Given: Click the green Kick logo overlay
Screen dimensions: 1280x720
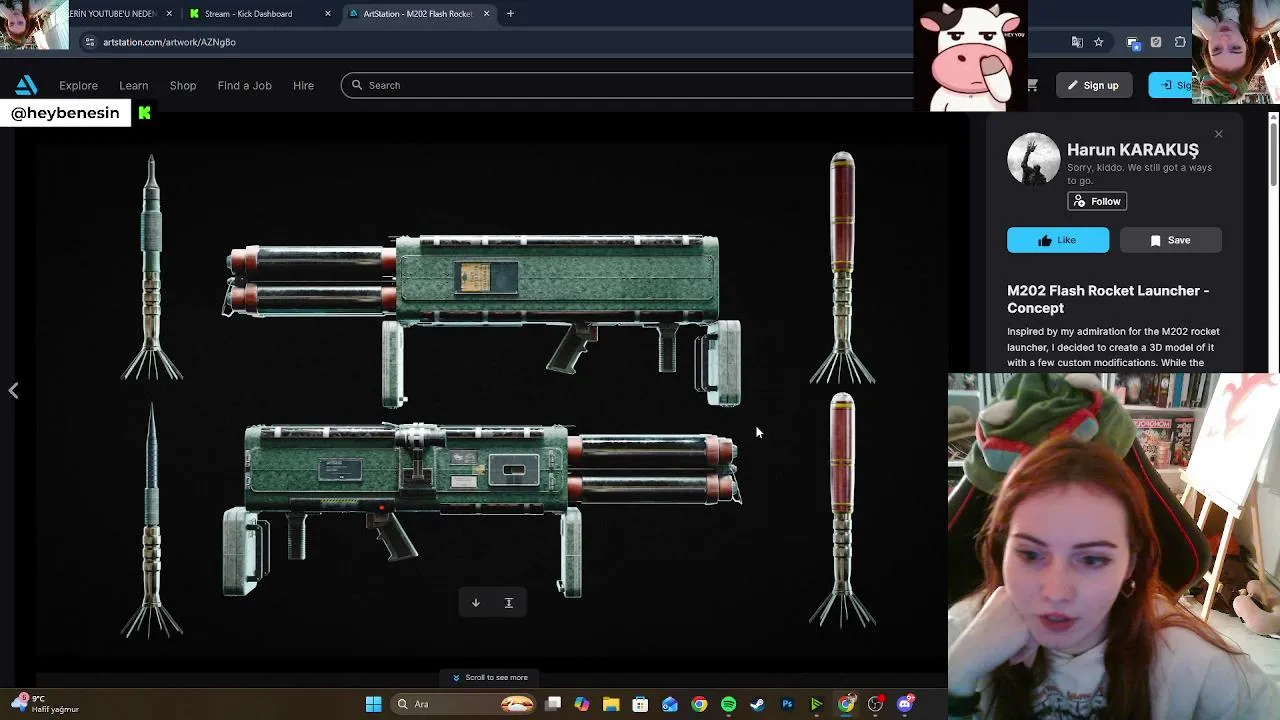Looking at the screenshot, I should pyautogui.click(x=144, y=113).
